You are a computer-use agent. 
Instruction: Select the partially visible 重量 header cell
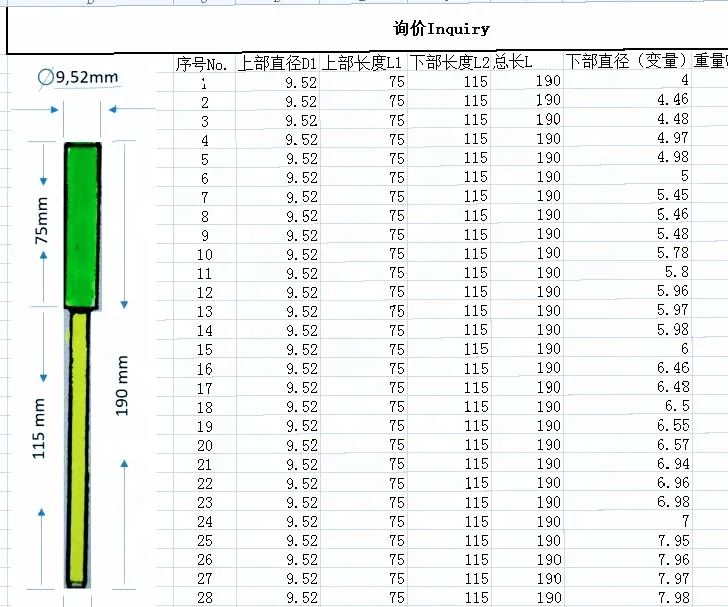710,61
